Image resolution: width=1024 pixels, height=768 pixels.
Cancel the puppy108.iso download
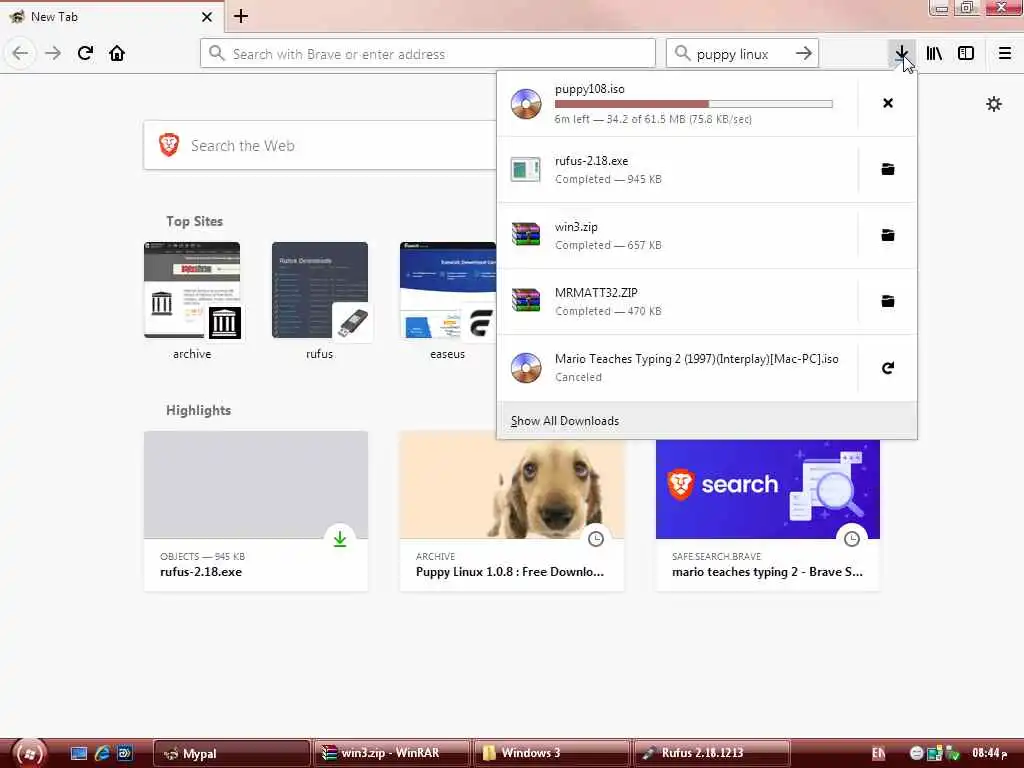point(888,103)
